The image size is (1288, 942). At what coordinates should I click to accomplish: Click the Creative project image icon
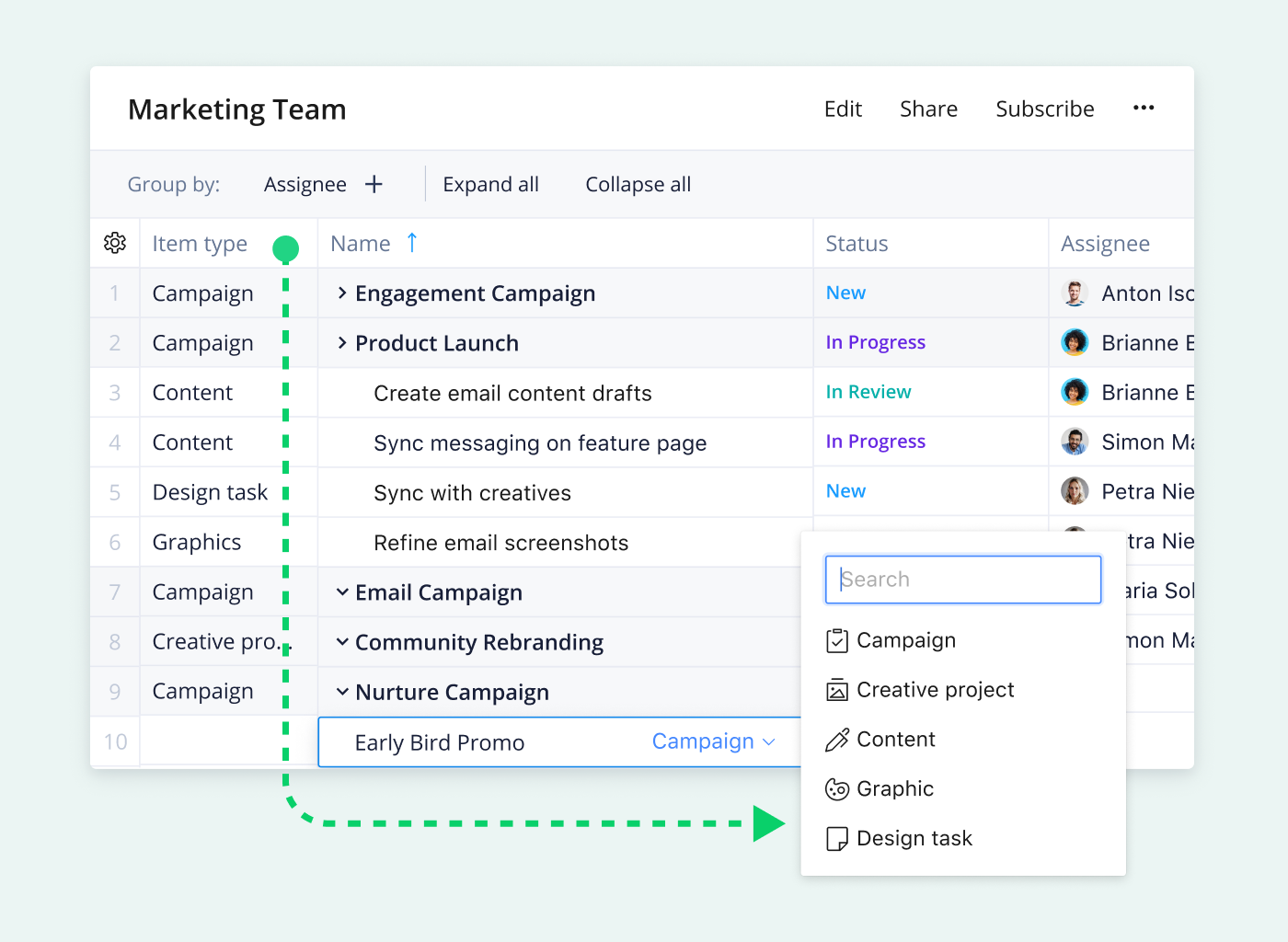click(x=836, y=690)
